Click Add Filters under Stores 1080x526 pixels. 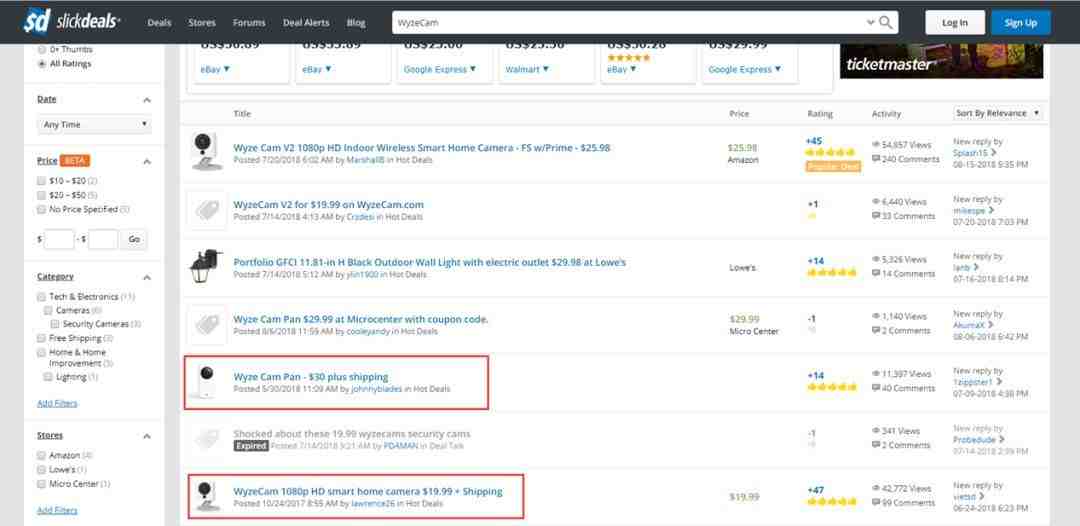57,510
